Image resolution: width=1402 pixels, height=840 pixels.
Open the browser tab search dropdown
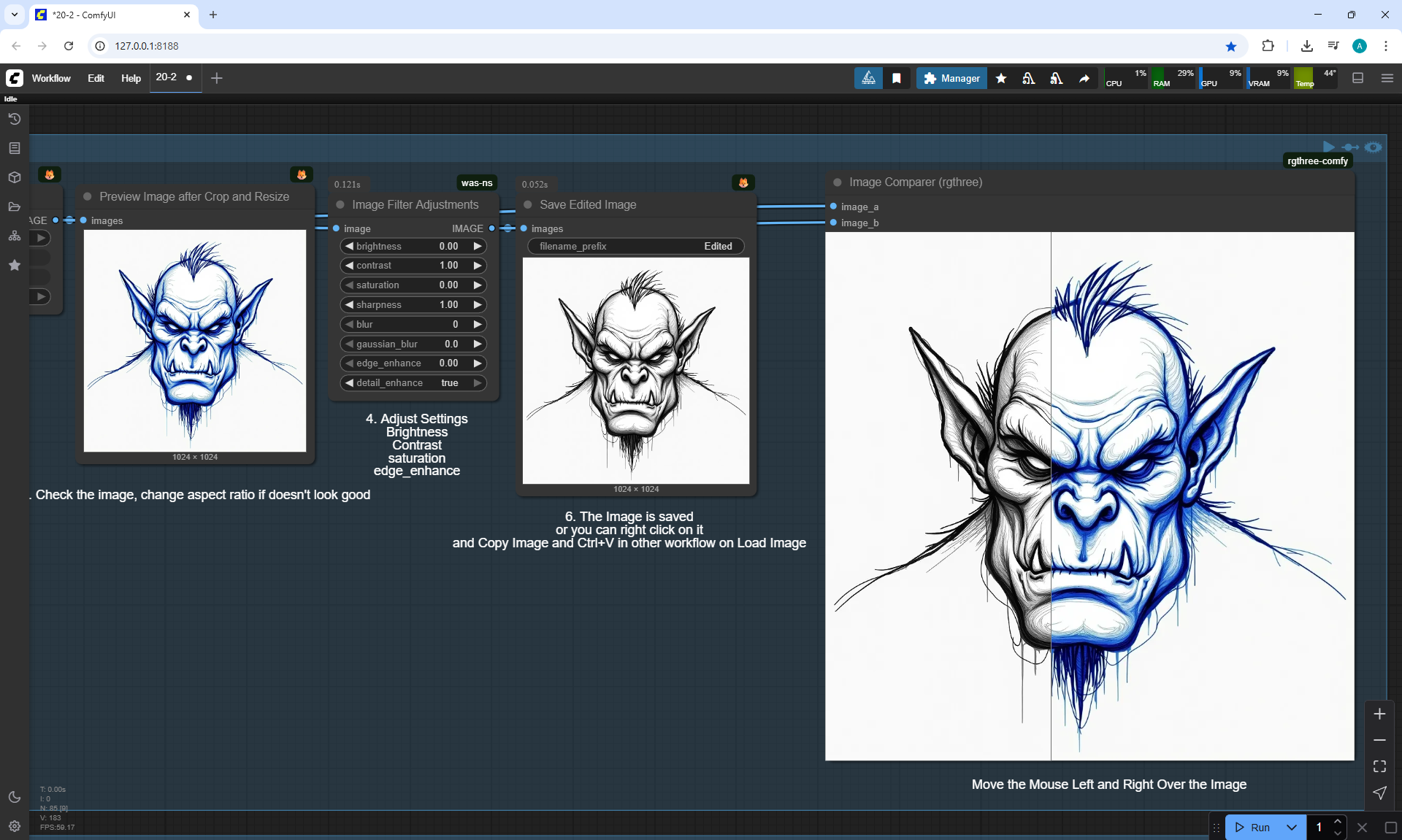15,15
